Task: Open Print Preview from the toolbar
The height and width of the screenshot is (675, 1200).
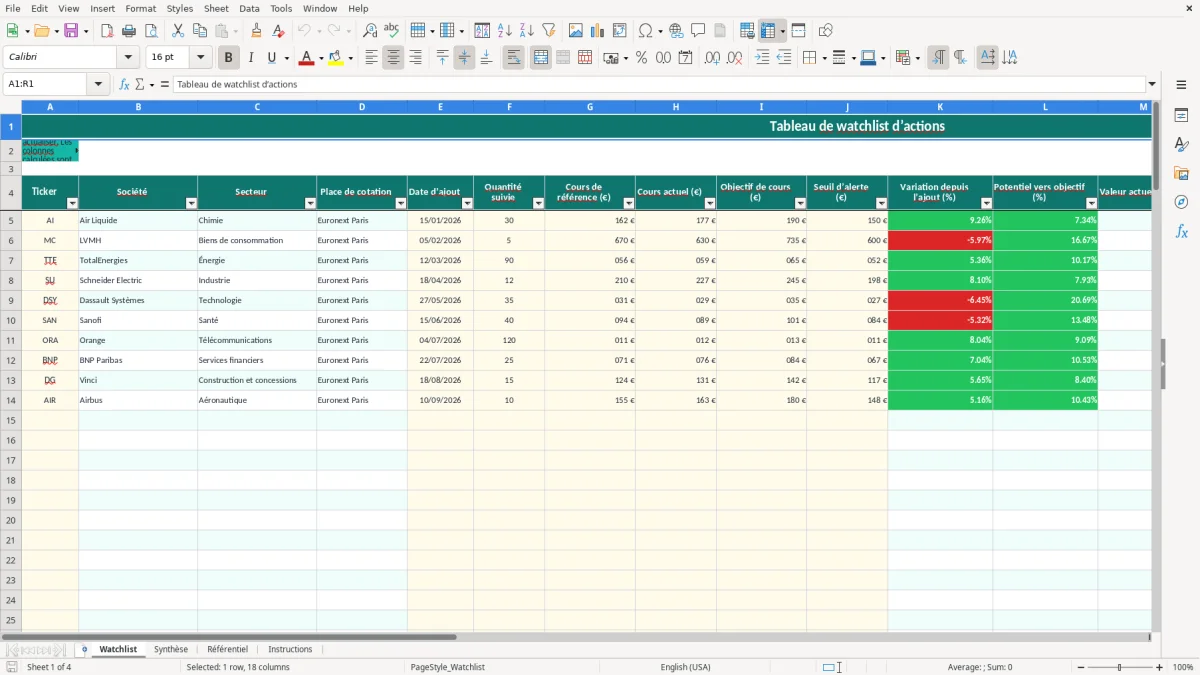Action: point(151,31)
